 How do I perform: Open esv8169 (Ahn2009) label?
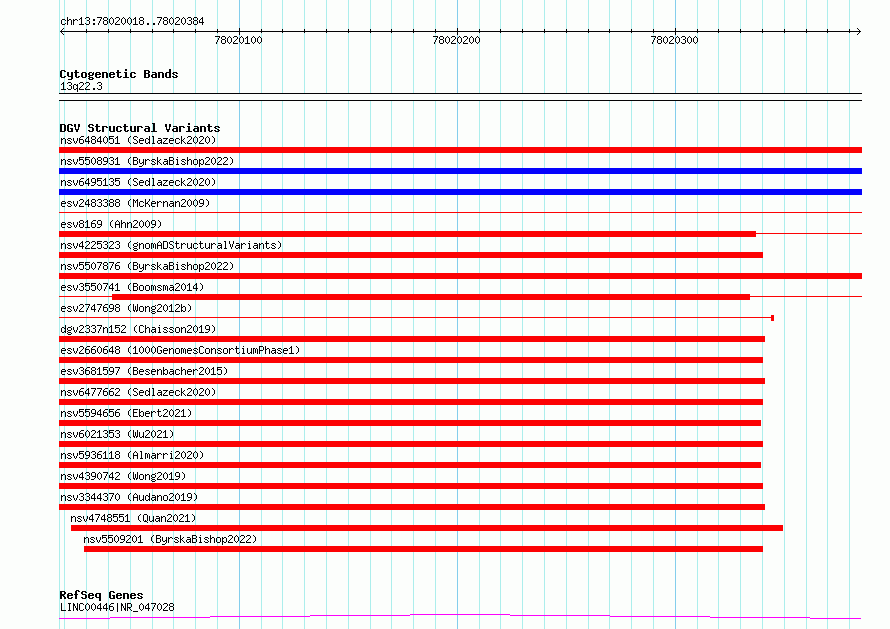click(x=111, y=224)
